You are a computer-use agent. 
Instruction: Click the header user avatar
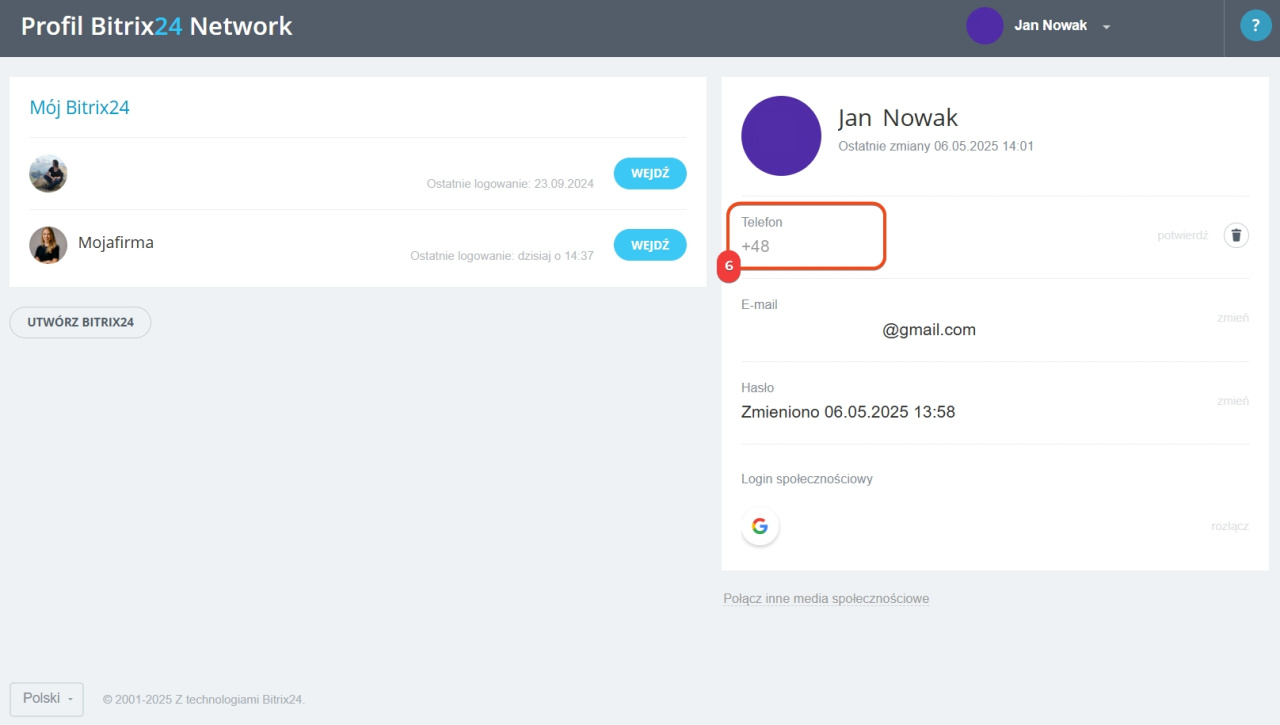click(985, 26)
